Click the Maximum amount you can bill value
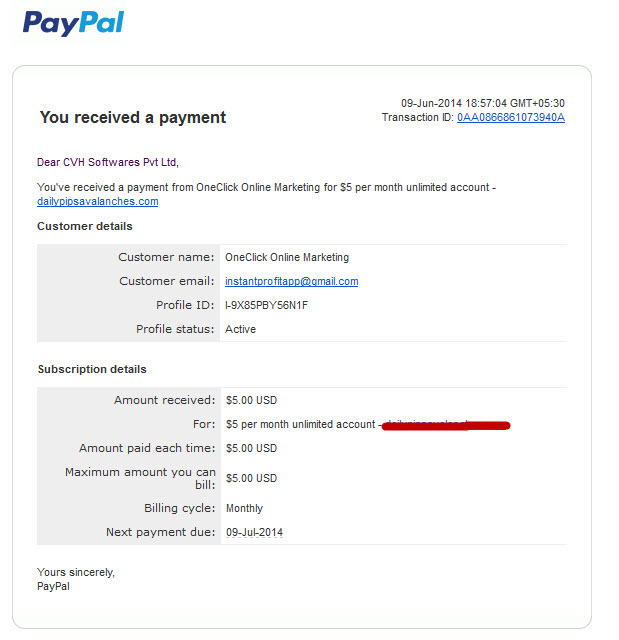The height and width of the screenshot is (640, 619). pyautogui.click(x=251, y=478)
